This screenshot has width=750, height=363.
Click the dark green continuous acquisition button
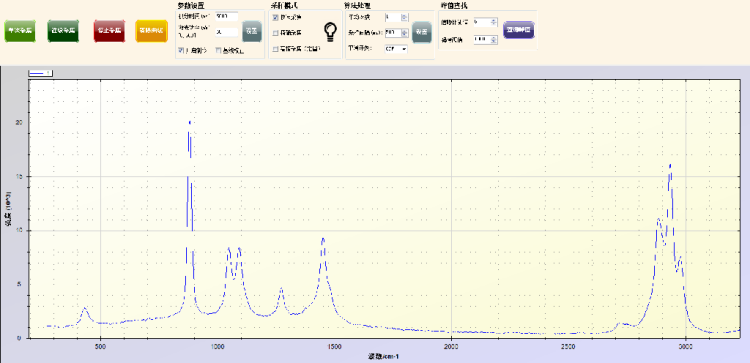click(x=63, y=31)
